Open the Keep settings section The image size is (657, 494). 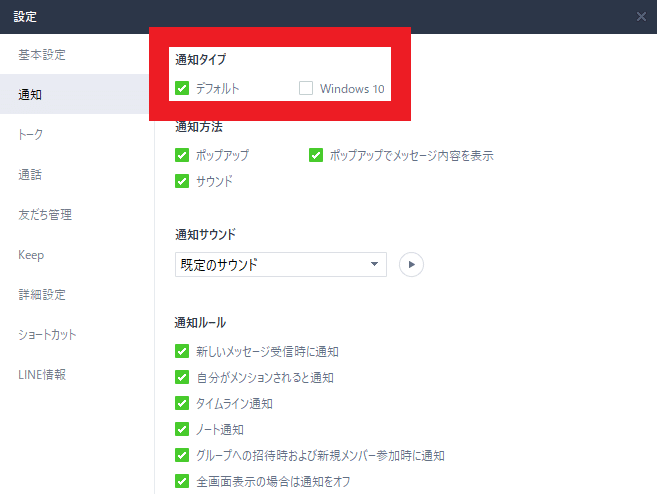(x=75, y=255)
